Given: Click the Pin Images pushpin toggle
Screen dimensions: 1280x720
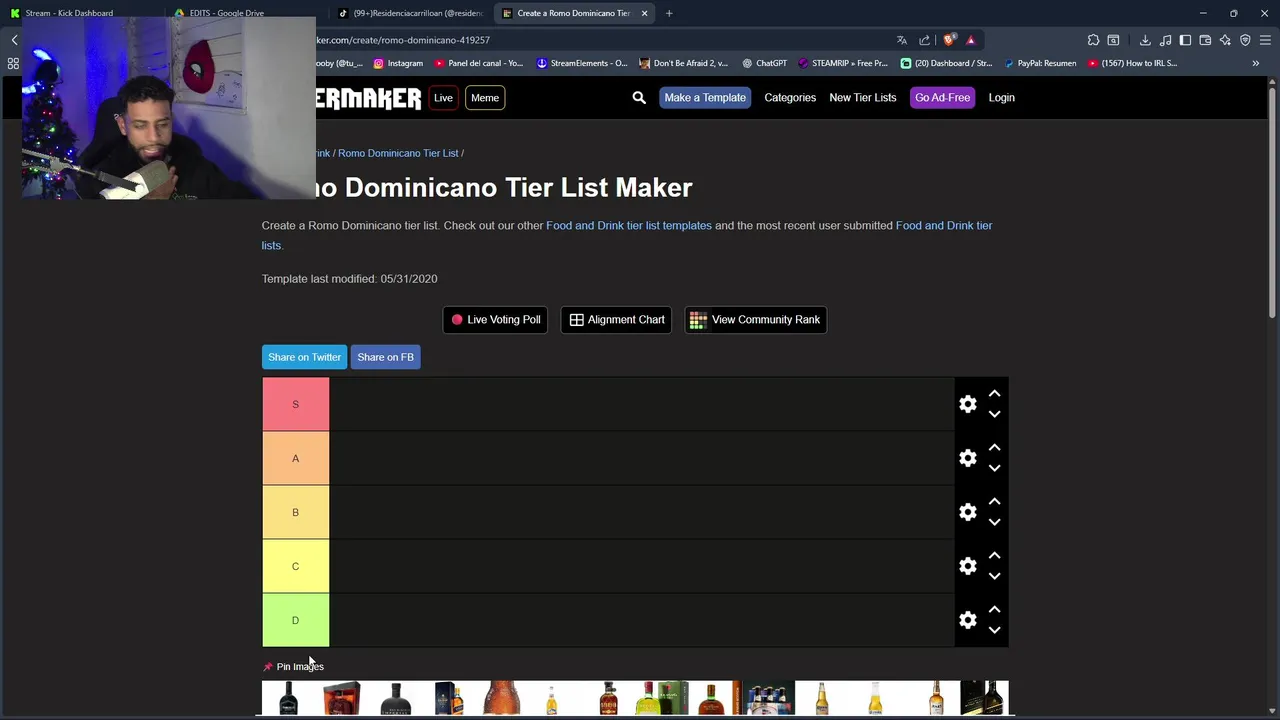Looking at the screenshot, I should click(x=293, y=666).
